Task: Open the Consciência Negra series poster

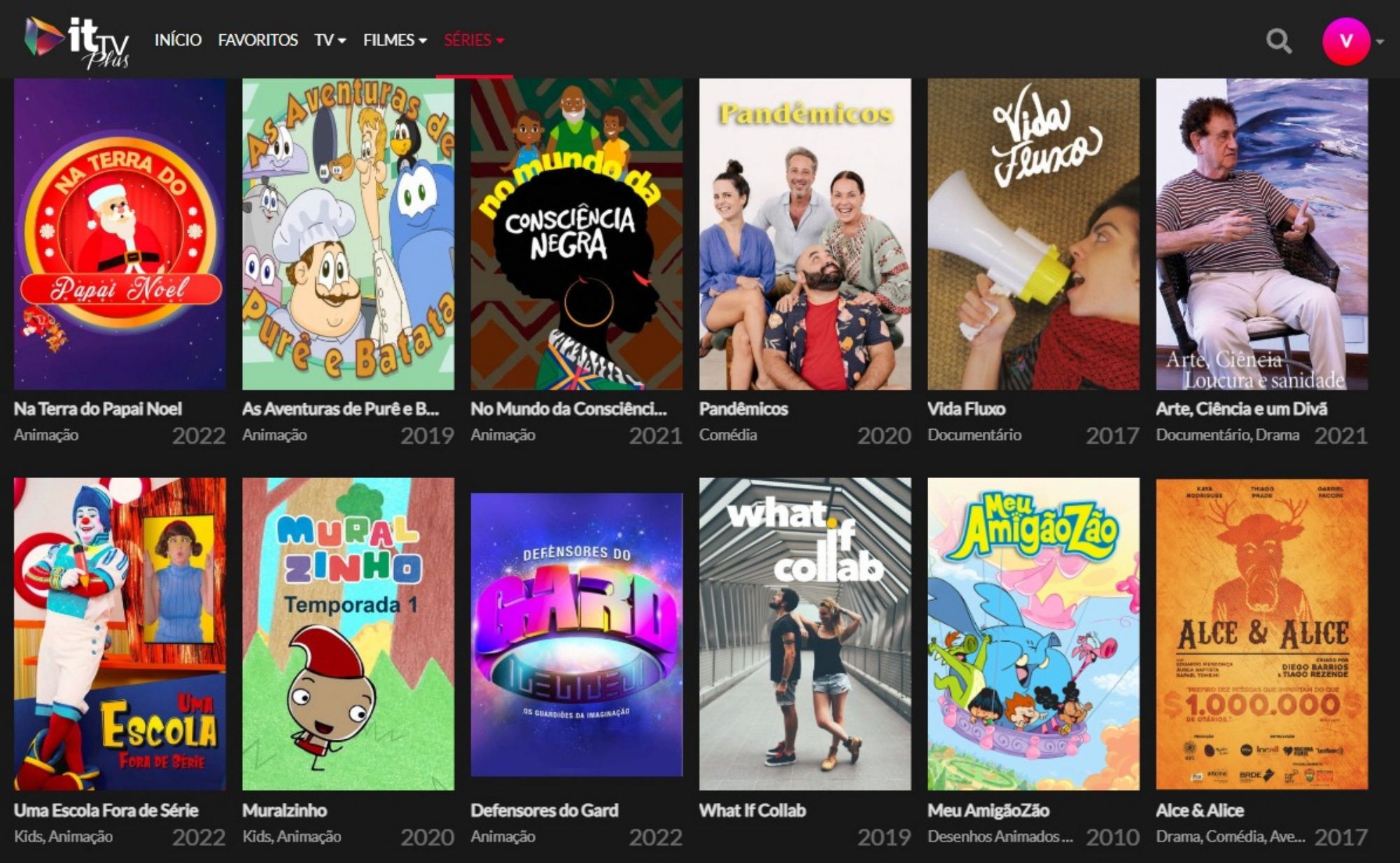Action: click(576, 234)
